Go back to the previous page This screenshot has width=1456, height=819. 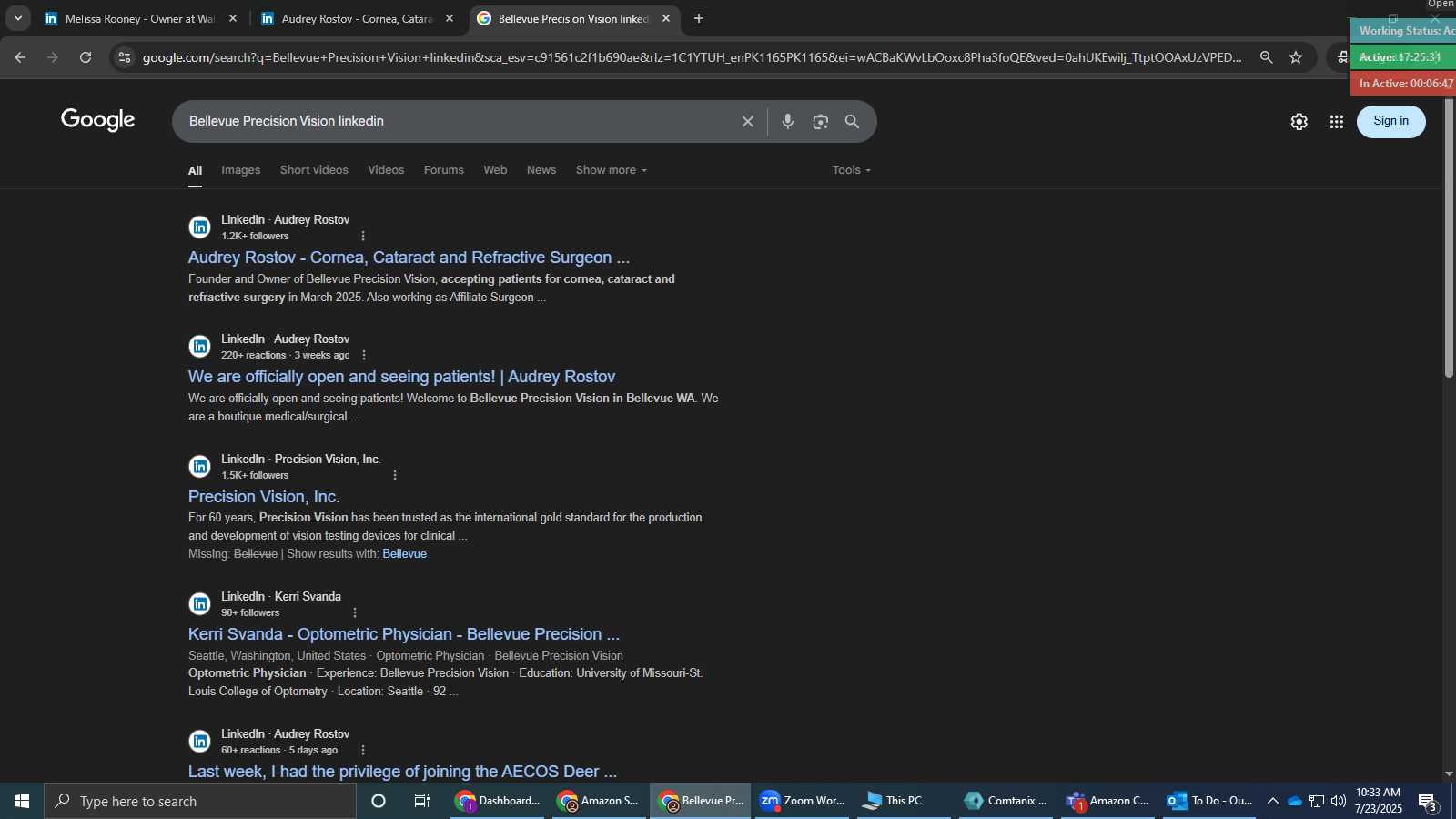tap(20, 57)
